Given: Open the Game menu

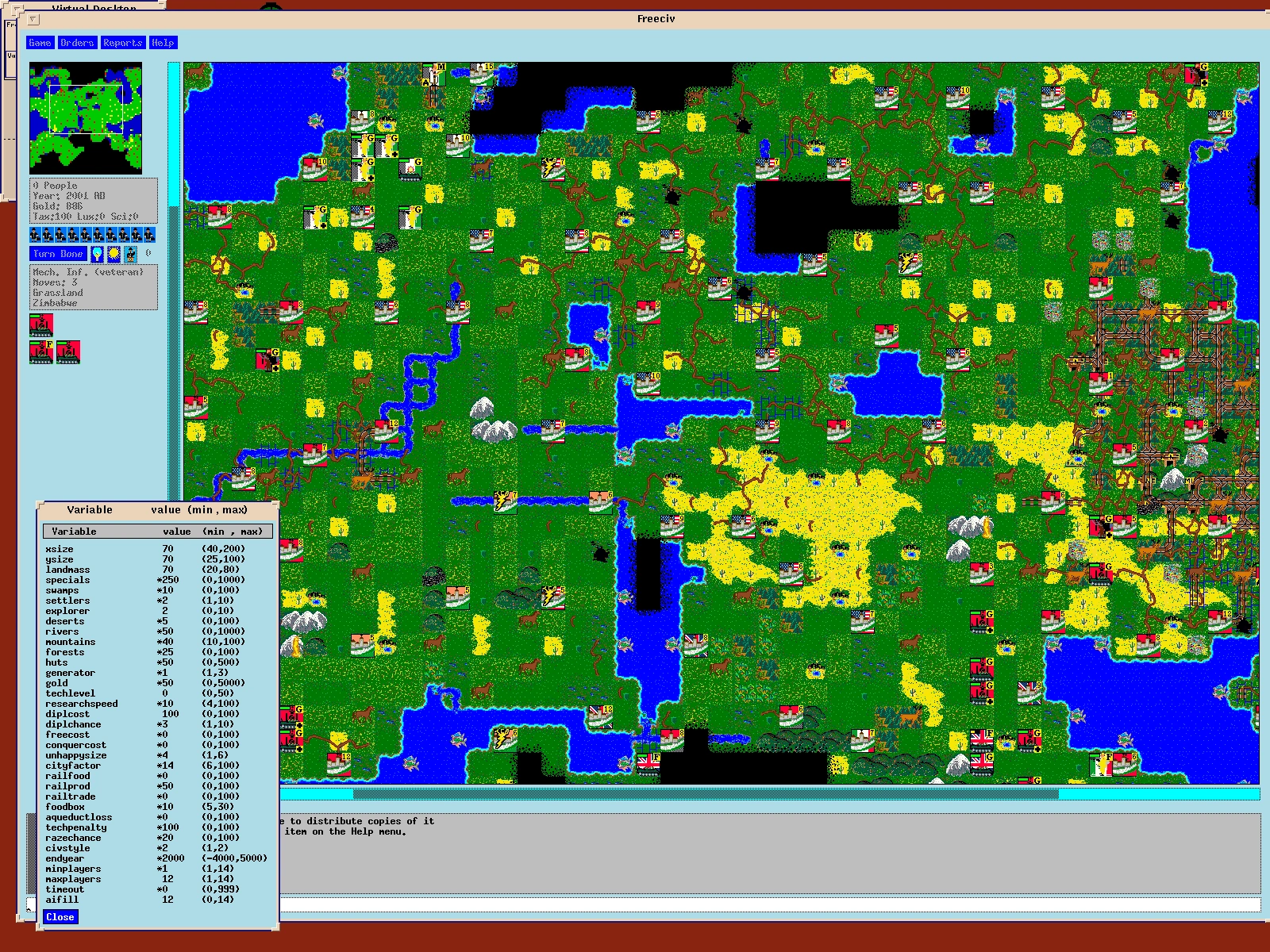Looking at the screenshot, I should (40, 43).
